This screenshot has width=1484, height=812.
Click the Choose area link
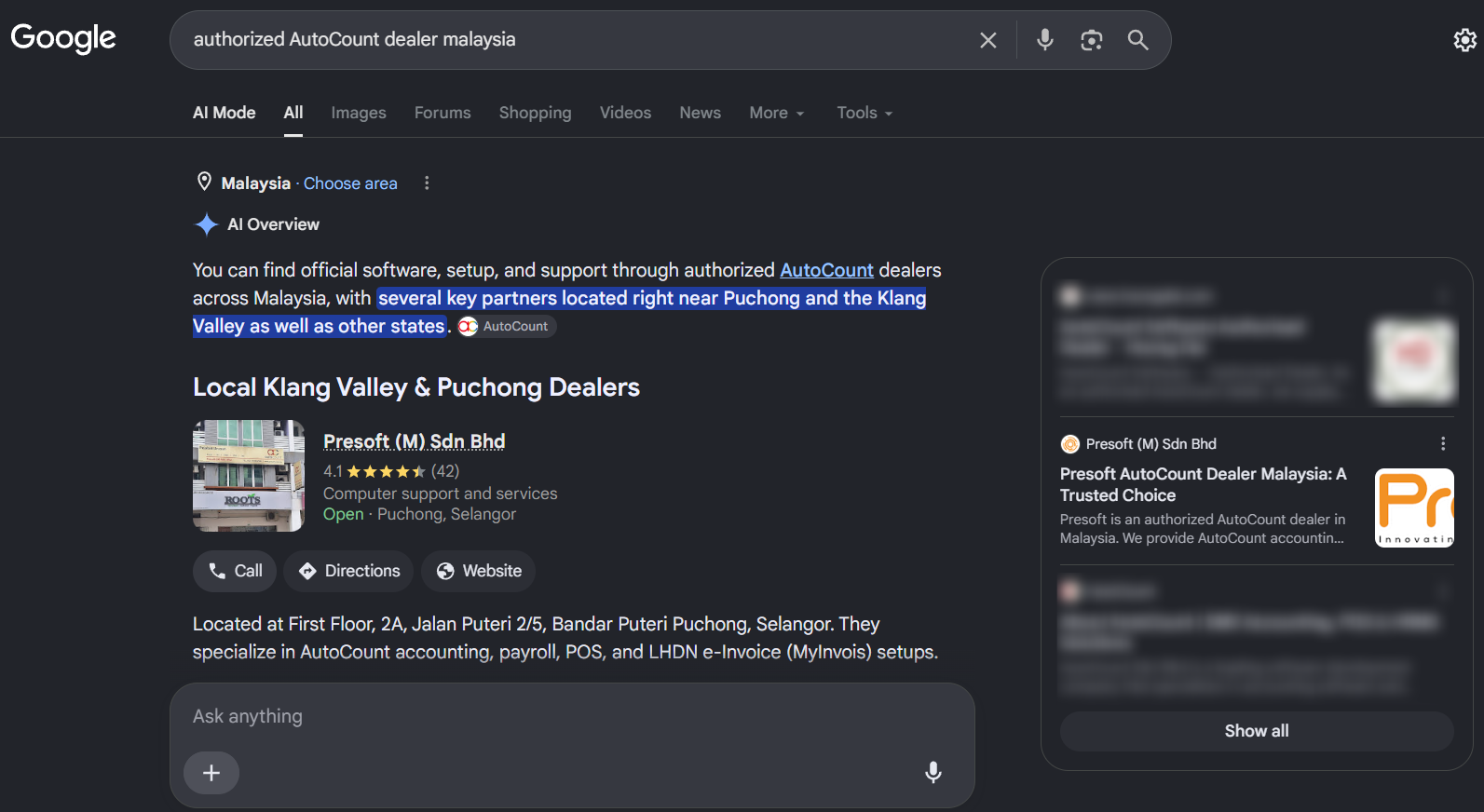(350, 183)
